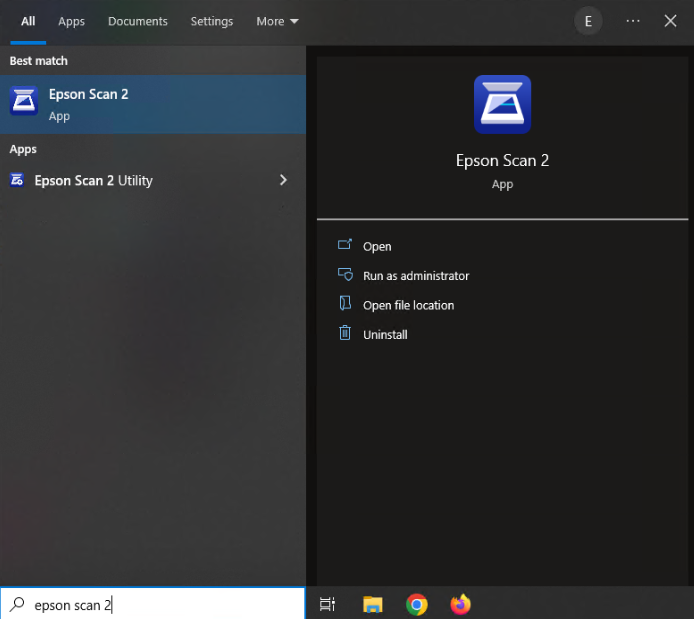Viewport: 694px width, 619px height.
Task: Open the More filters dropdown
Action: click(x=277, y=21)
